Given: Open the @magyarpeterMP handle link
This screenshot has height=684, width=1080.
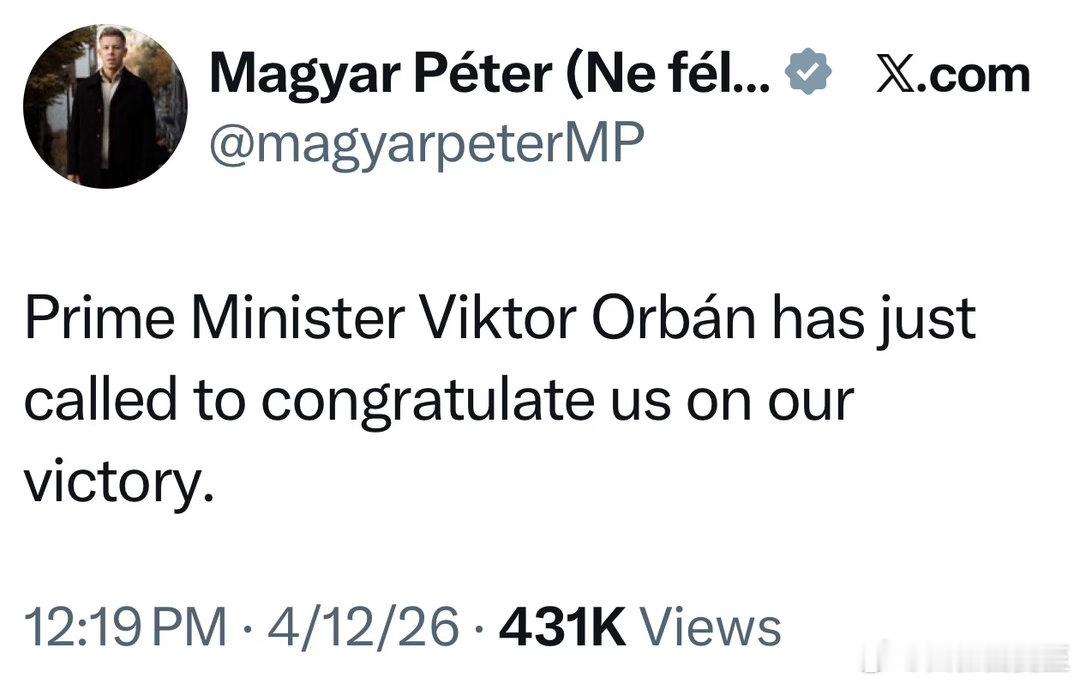Looking at the screenshot, I should (x=423, y=145).
